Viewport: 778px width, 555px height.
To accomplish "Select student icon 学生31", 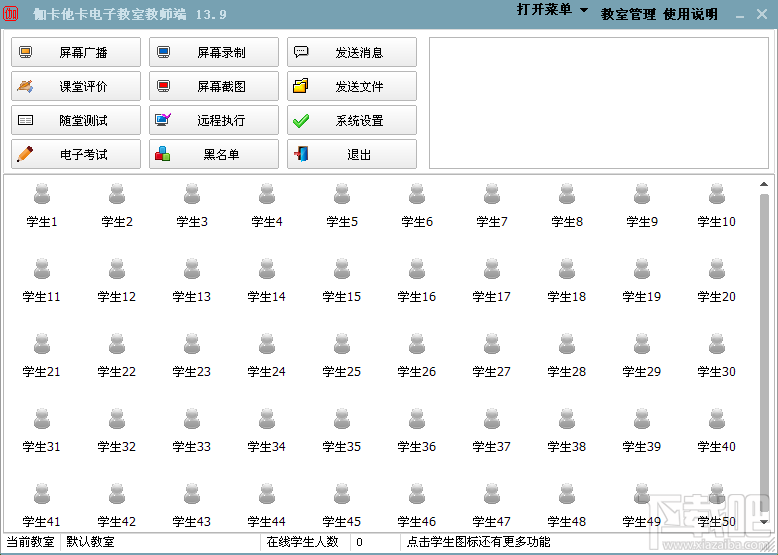I will coord(42,419).
